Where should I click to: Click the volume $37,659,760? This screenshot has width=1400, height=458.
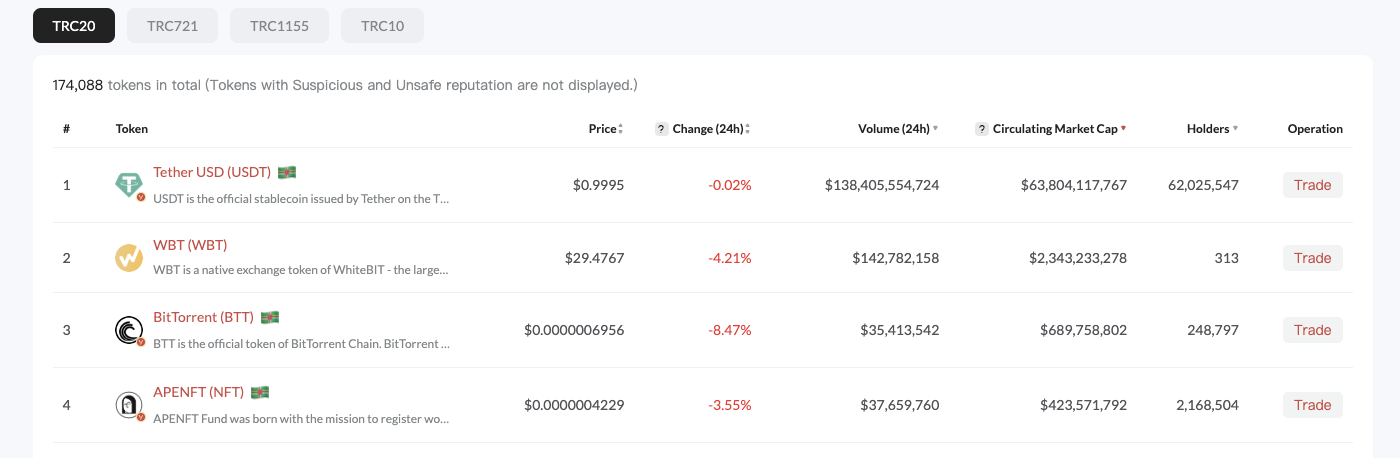click(x=900, y=405)
